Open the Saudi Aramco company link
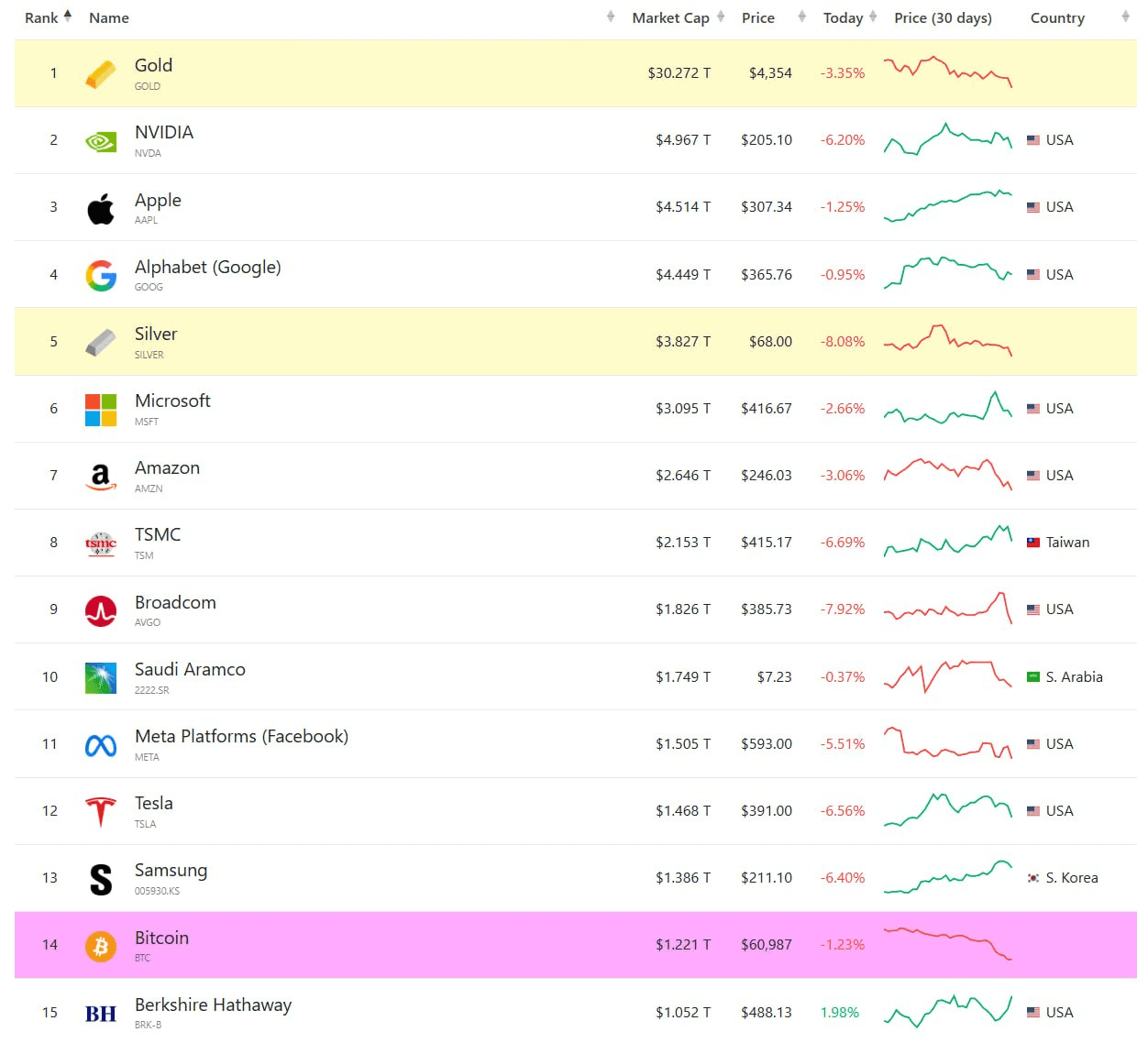 point(190,669)
